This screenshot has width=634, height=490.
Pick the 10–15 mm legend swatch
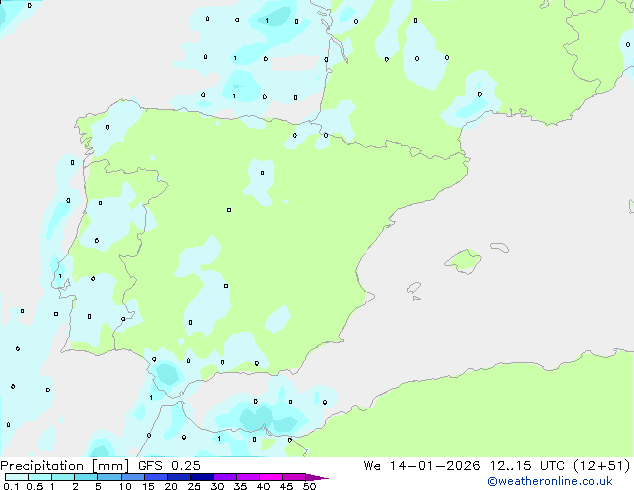coord(133,477)
